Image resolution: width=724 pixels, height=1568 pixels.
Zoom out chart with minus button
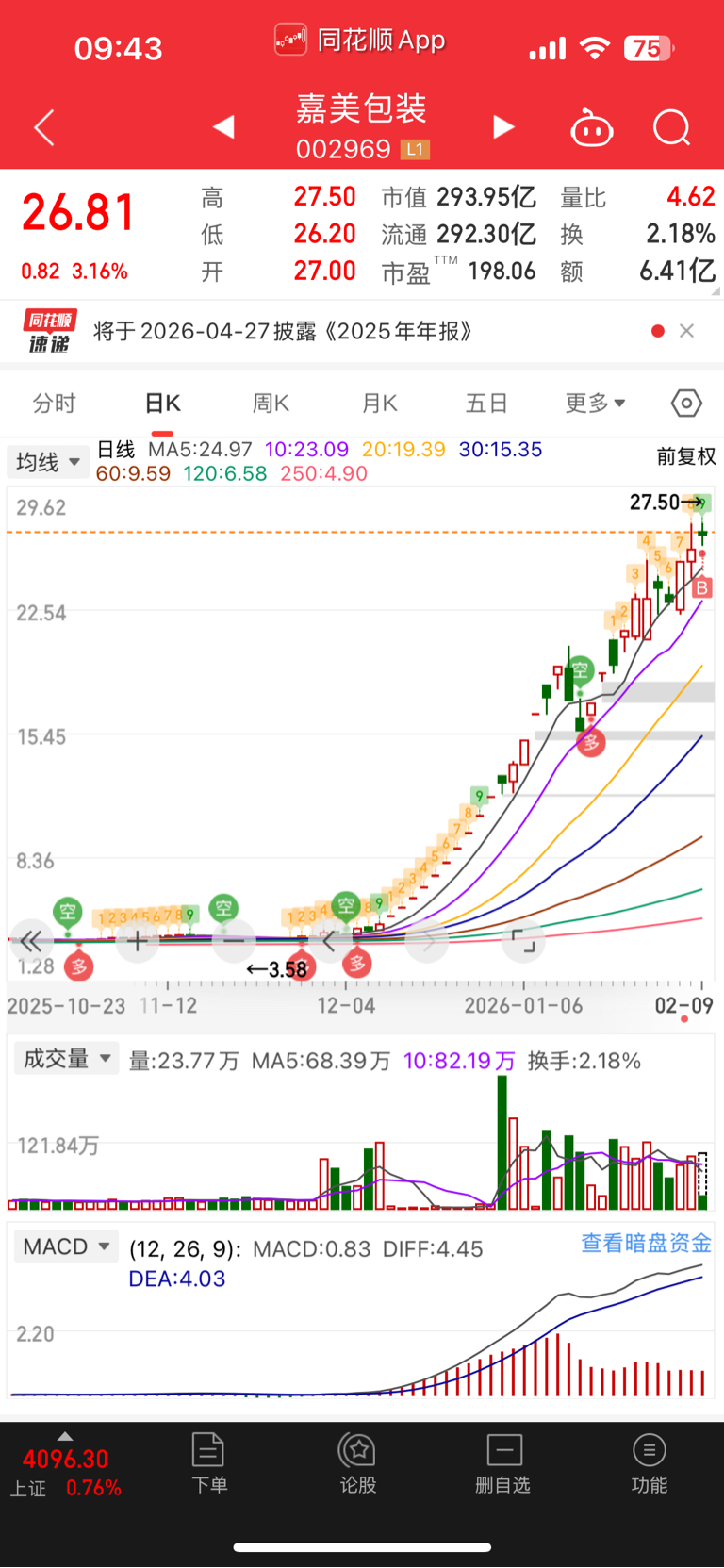[x=234, y=941]
